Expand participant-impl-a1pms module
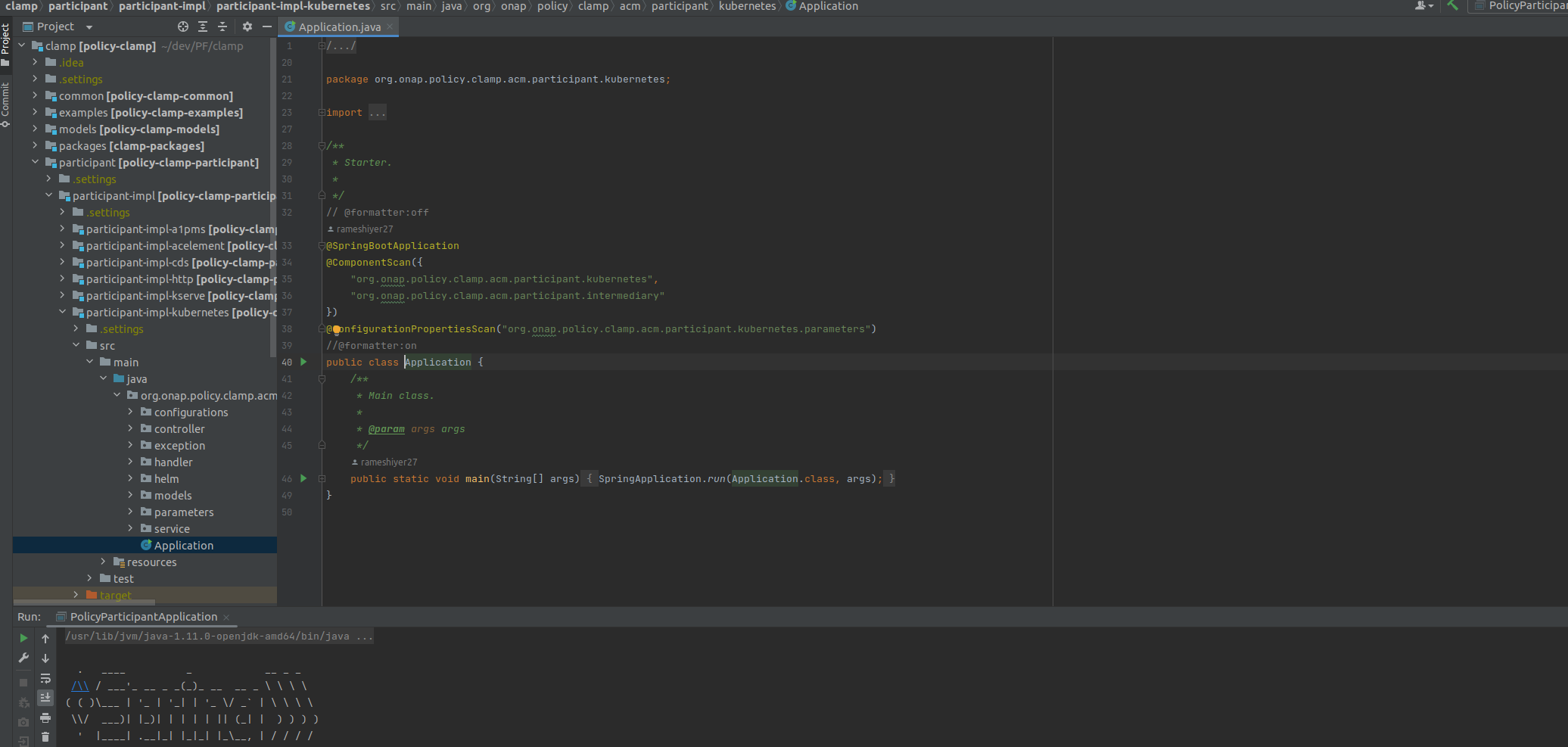 pyautogui.click(x=62, y=229)
